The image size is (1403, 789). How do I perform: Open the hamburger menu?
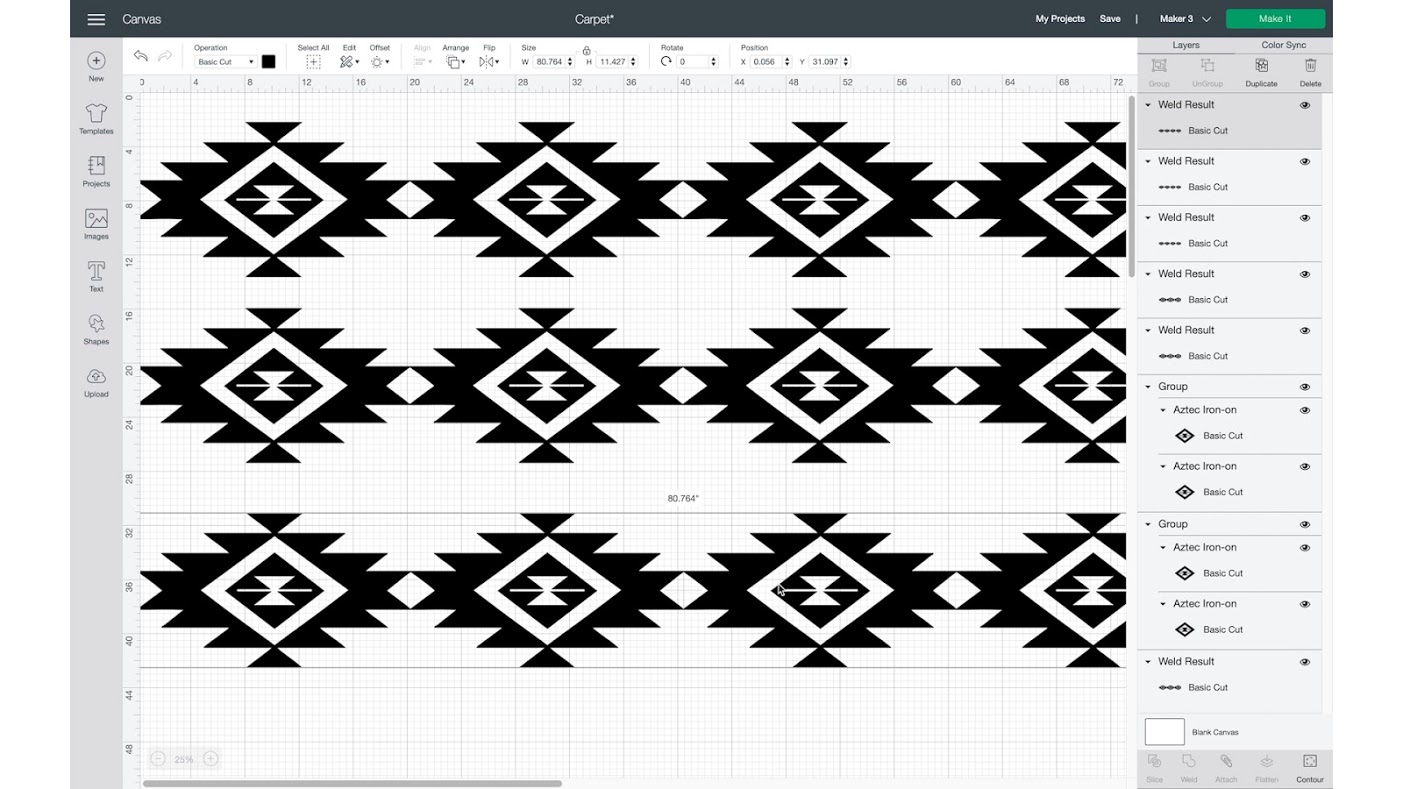point(95,18)
